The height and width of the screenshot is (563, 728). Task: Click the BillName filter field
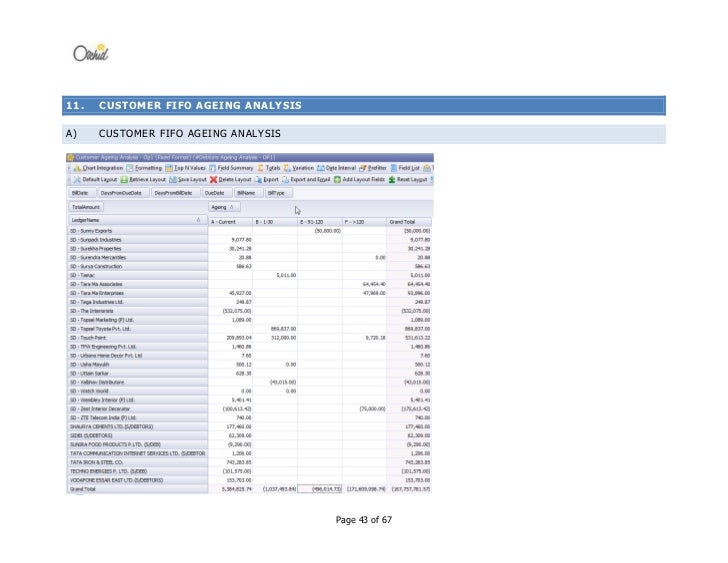point(248,193)
